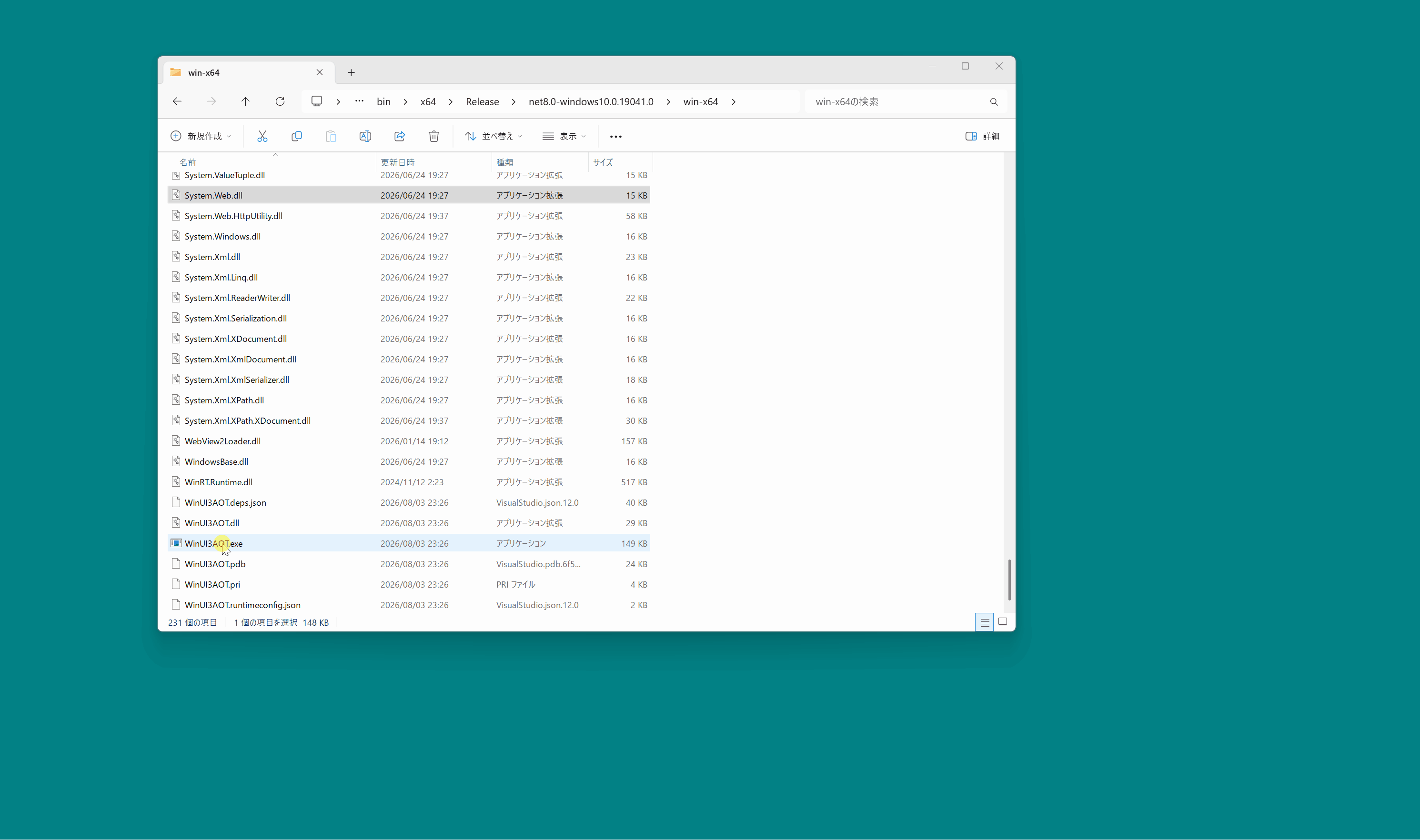Click the WinUI3AOT.pdb file icon
The image size is (1420, 840).
pyautogui.click(x=176, y=564)
